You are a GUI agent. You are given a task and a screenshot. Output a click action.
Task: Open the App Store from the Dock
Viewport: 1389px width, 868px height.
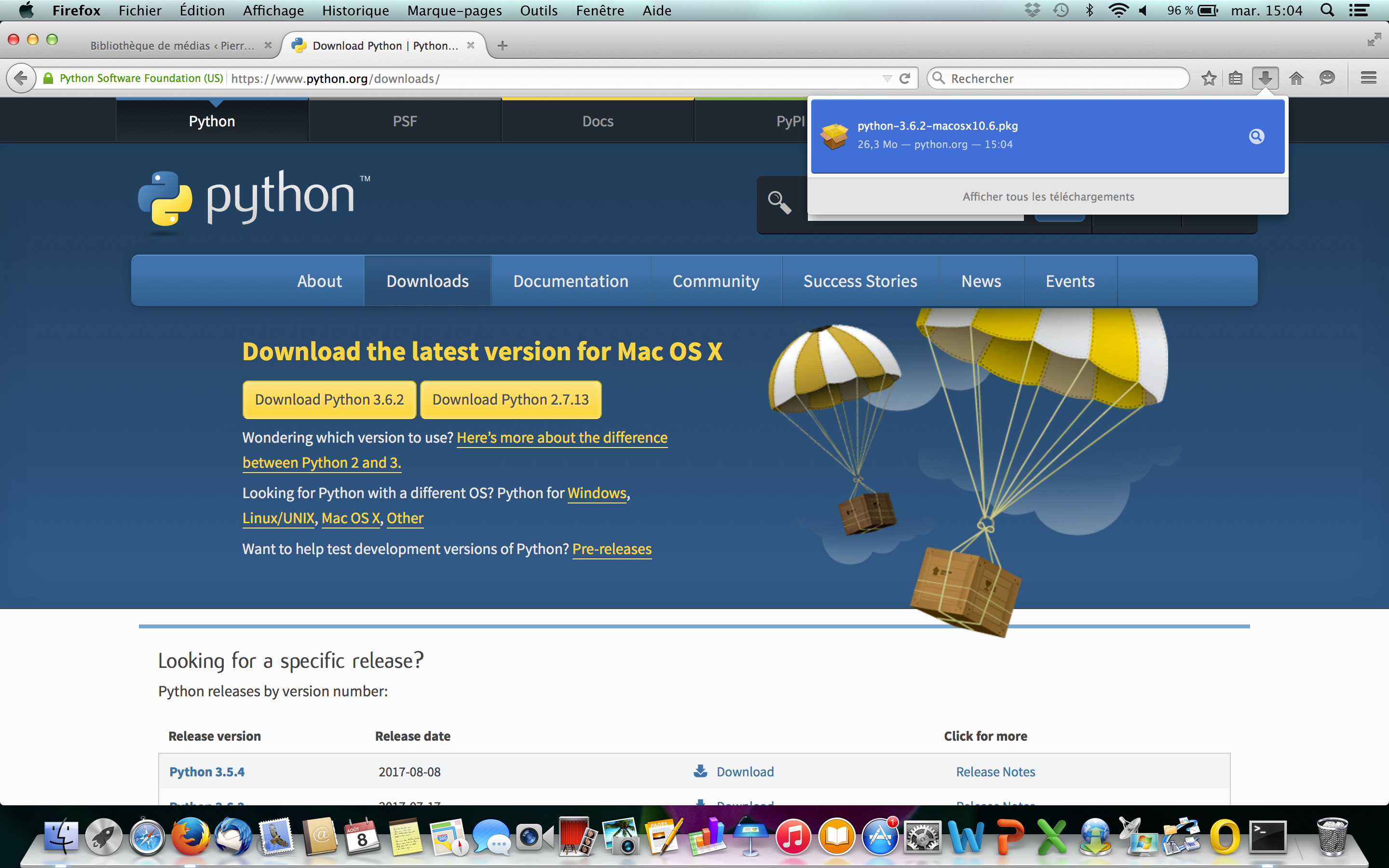click(x=880, y=837)
